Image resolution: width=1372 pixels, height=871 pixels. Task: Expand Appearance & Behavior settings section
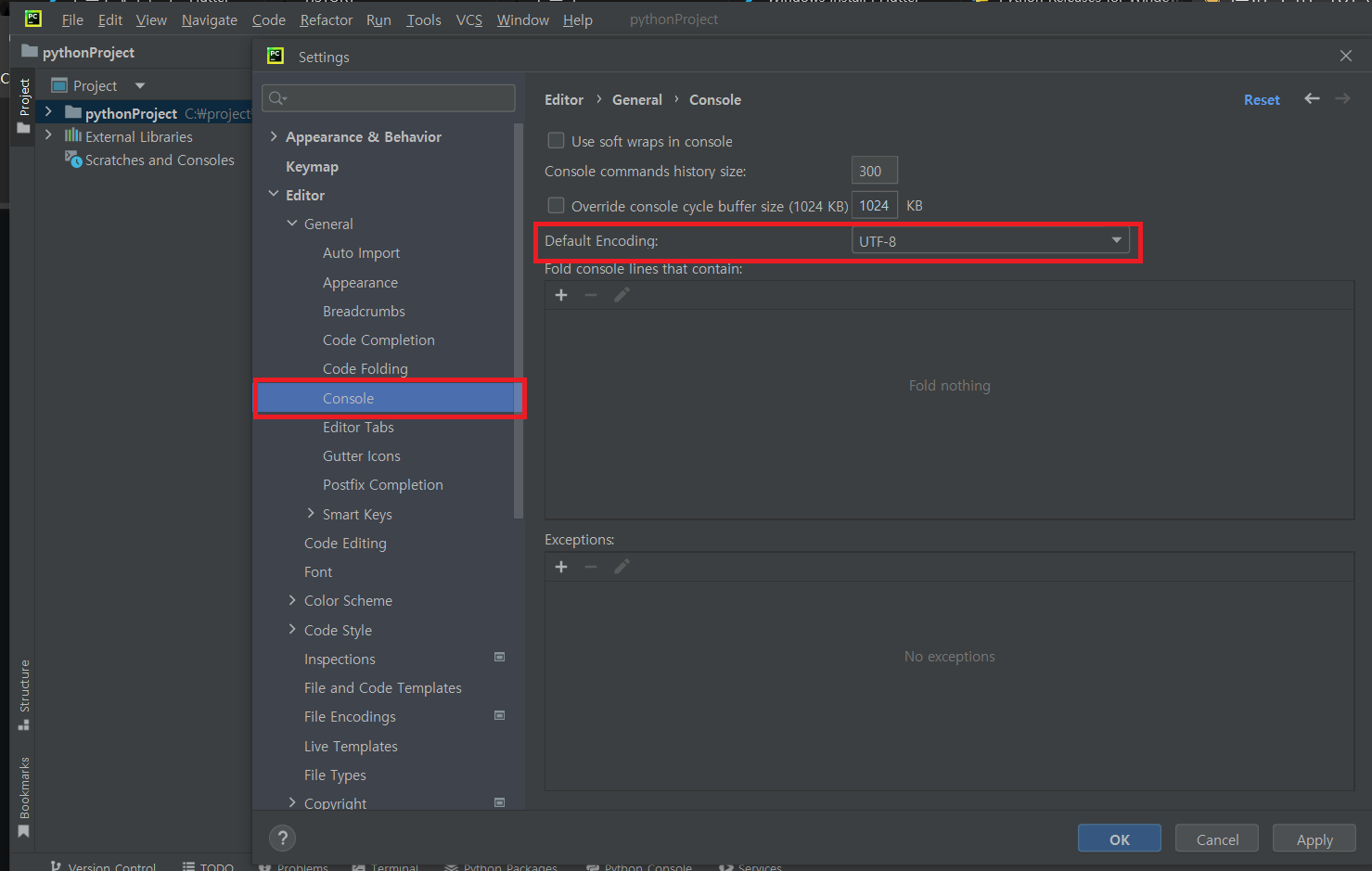(274, 136)
